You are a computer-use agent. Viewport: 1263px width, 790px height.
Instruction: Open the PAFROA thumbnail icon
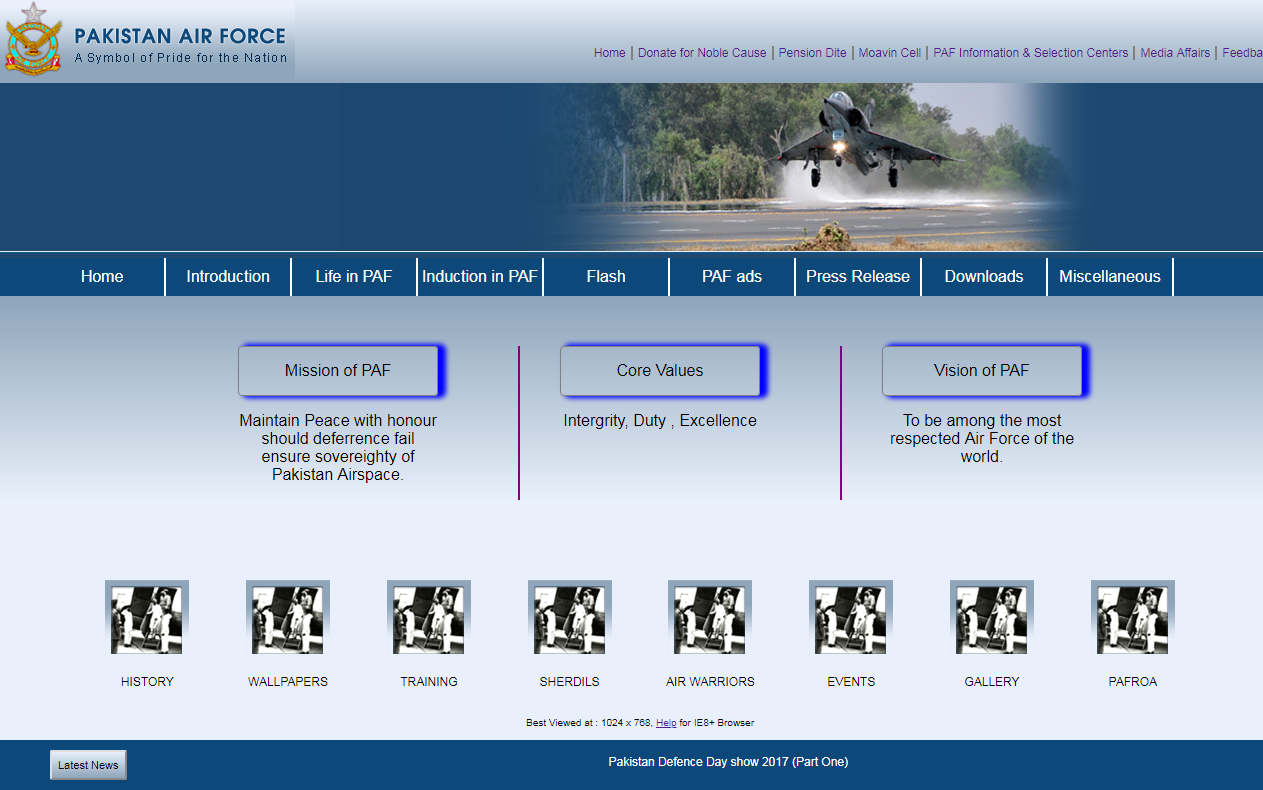point(1133,617)
